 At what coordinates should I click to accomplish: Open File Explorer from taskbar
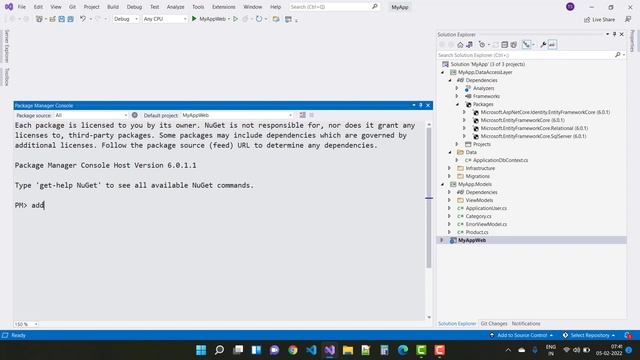pyautogui.click(x=348, y=350)
